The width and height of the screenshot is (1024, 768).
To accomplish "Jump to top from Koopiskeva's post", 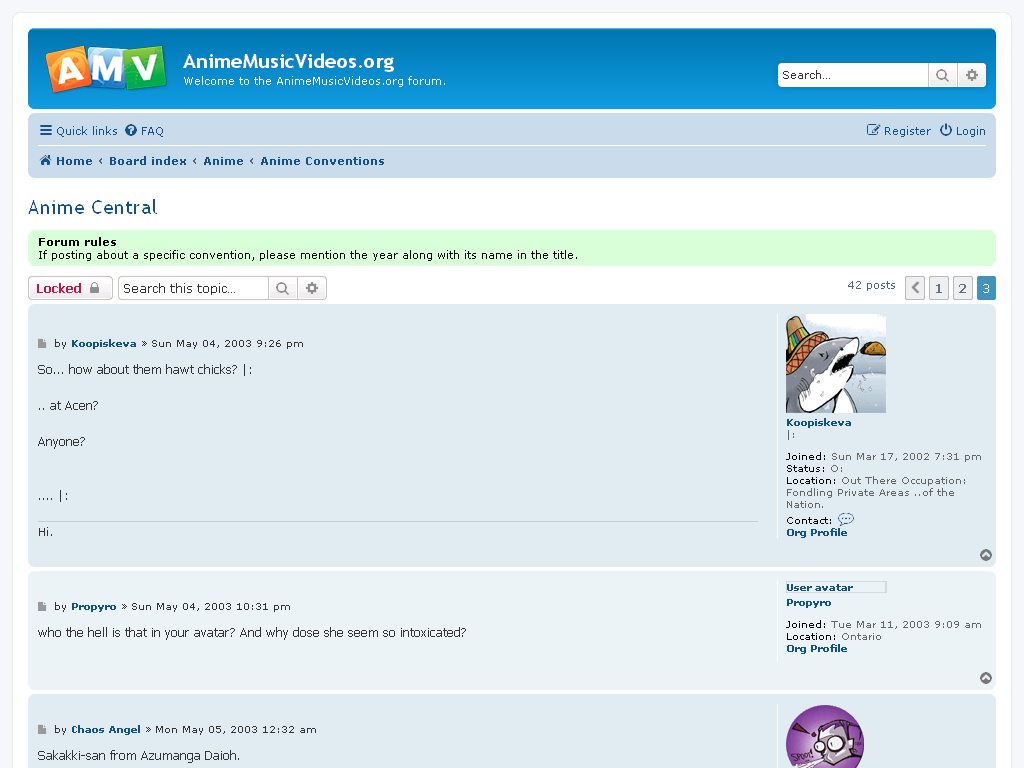I will 986,555.
